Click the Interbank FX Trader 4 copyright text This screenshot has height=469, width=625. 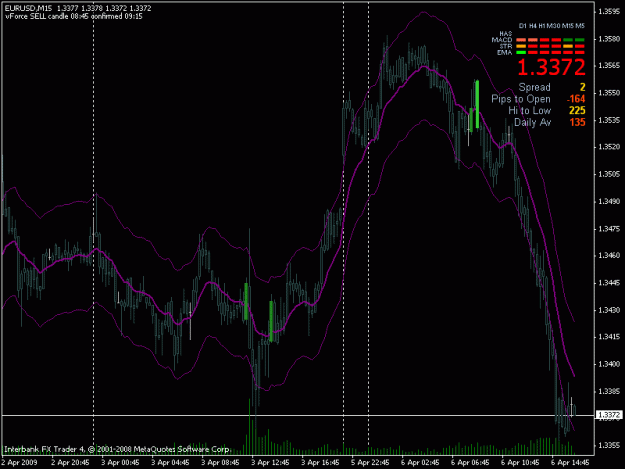[x=116, y=449]
